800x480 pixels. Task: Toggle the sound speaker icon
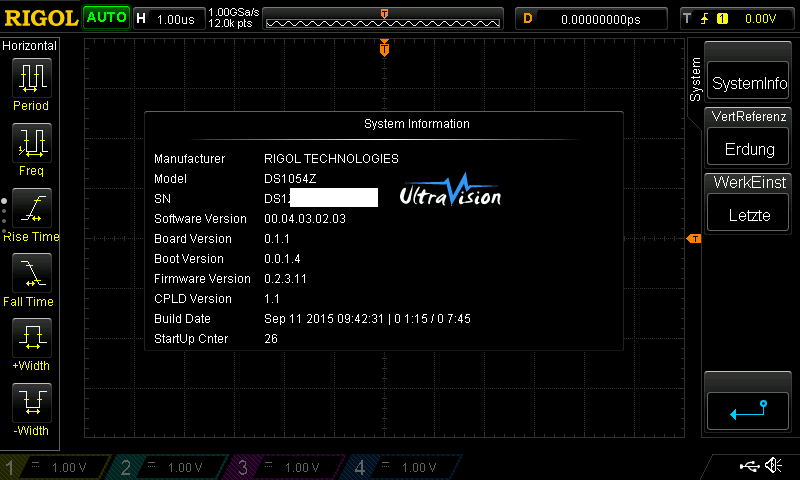point(773,465)
